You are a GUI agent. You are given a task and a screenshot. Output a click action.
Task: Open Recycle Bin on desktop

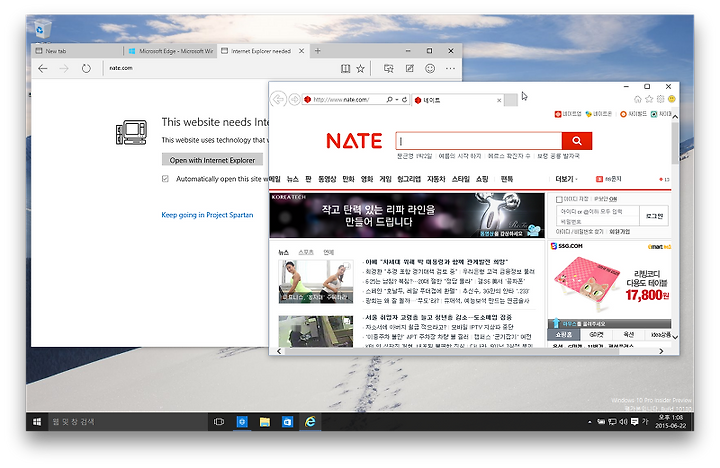pyautogui.click(x=42, y=28)
